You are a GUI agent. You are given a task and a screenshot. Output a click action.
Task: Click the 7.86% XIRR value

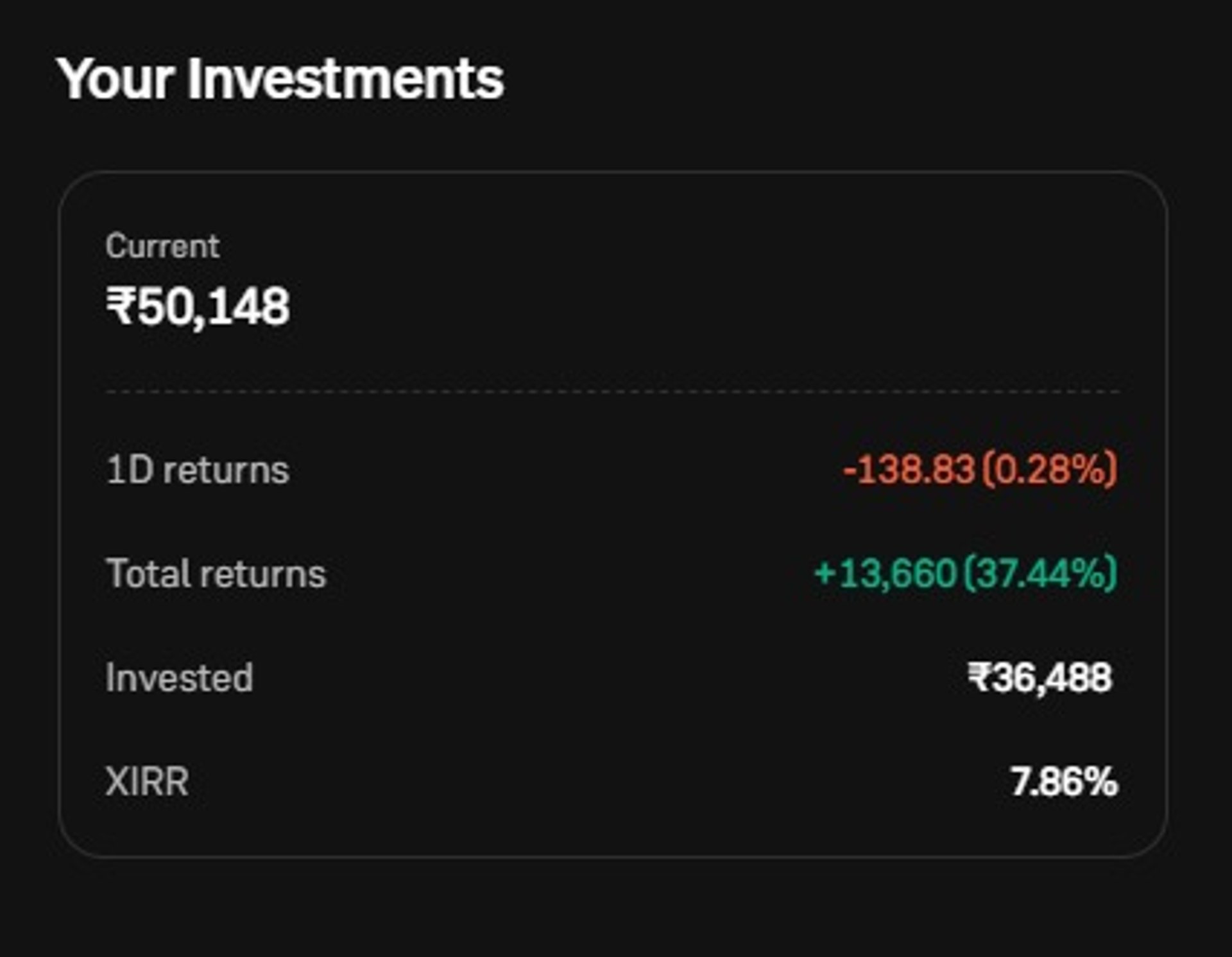(1064, 782)
